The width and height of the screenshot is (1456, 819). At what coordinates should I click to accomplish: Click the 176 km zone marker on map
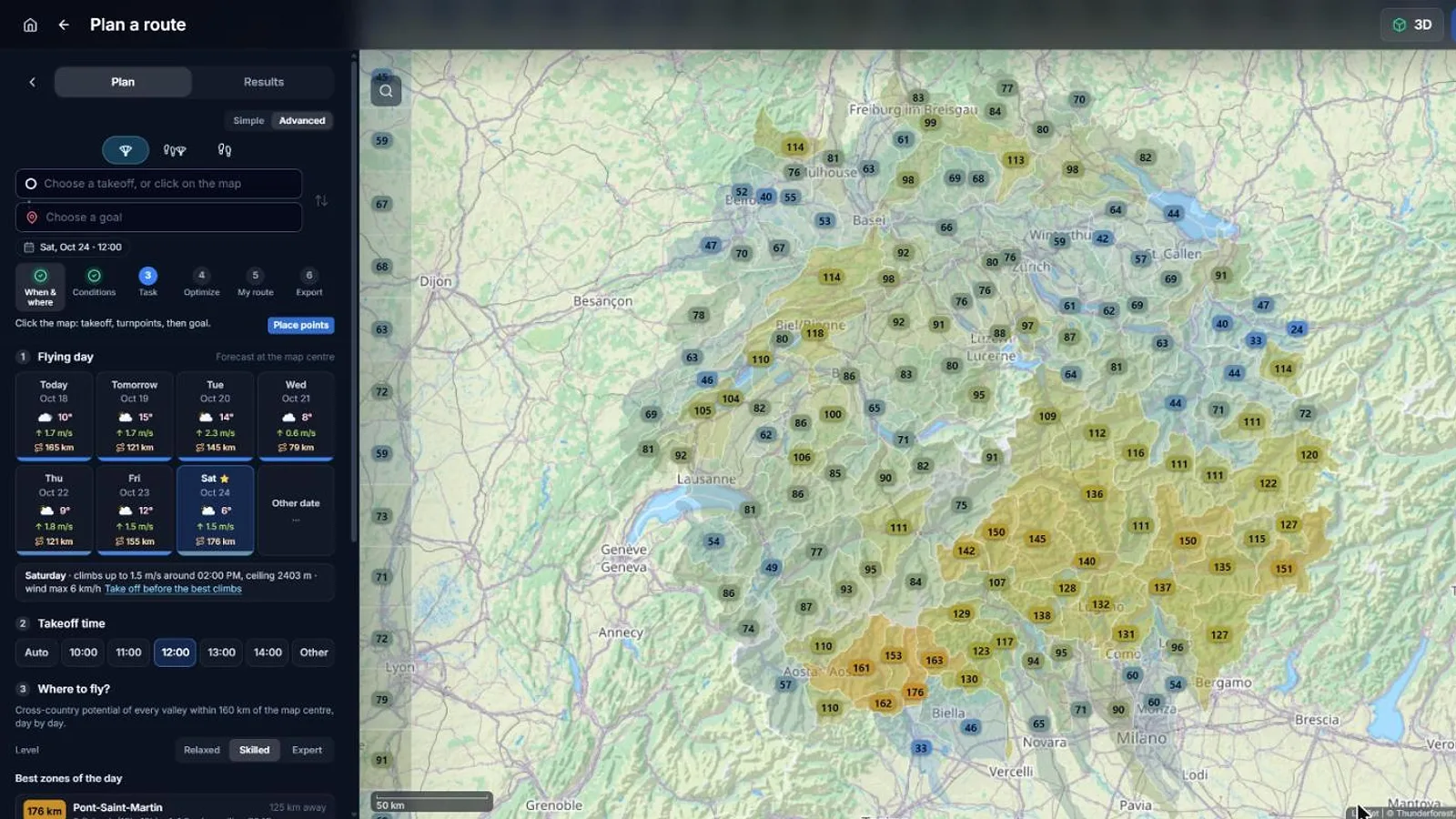[915, 692]
